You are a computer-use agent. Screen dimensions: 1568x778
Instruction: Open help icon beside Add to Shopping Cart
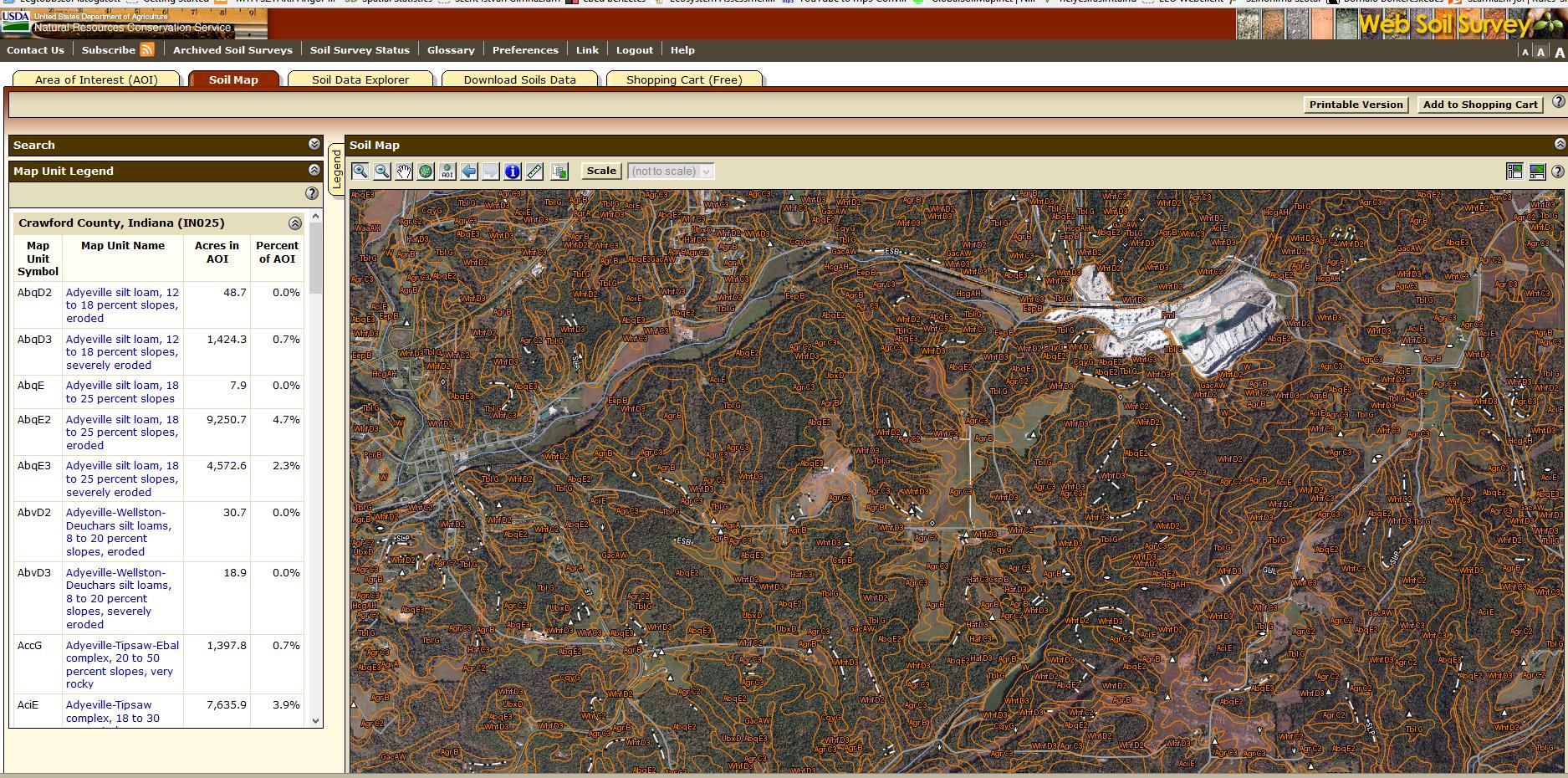1559,102
